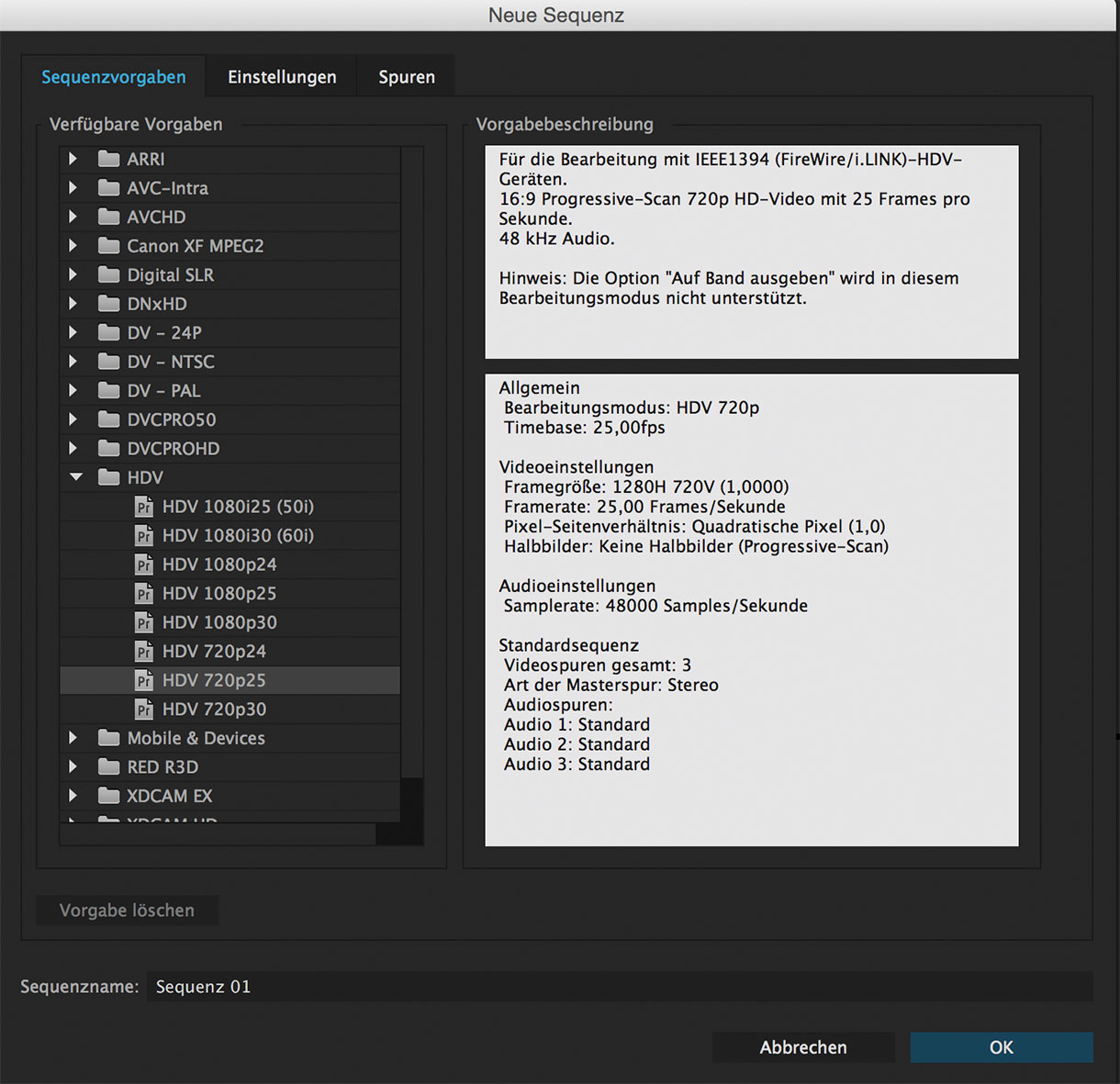Screen dimensions: 1120x1084
Task: Switch to the Sequenzvorgaben tab
Action: pyautogui.click(x=114, y=77)
